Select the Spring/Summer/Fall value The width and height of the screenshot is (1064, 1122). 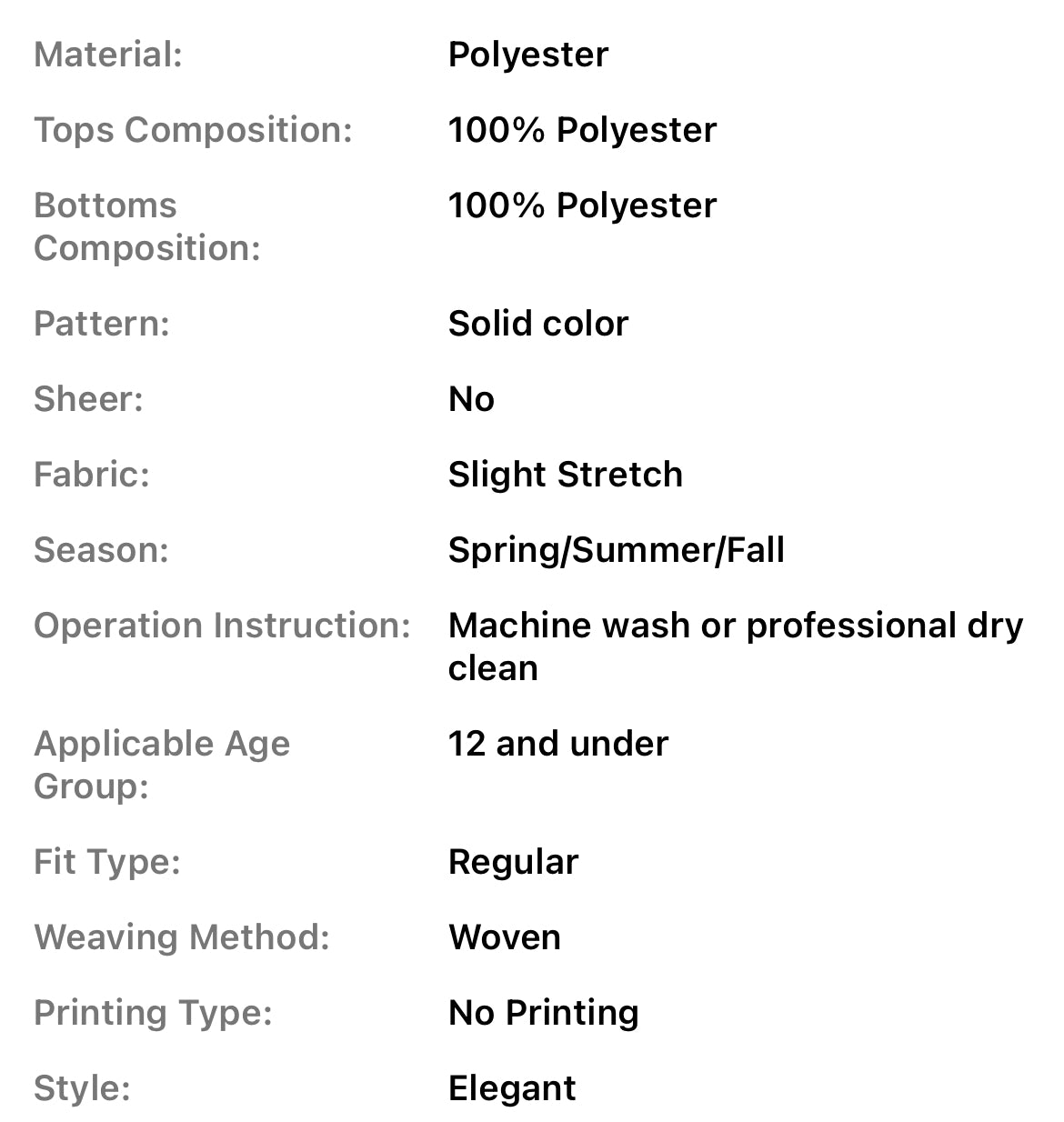(x=616, y=550)
